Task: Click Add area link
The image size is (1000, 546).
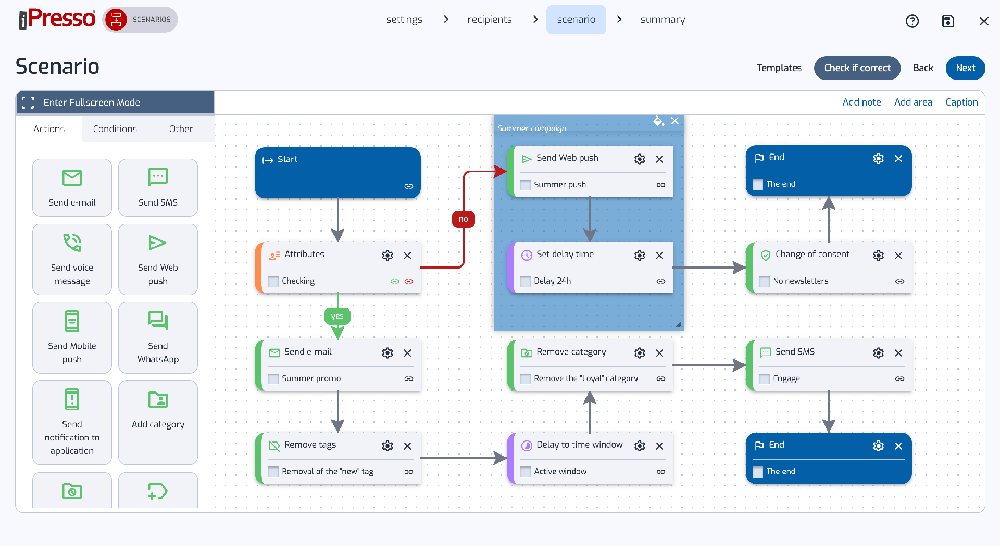Action: coord(913,102)
